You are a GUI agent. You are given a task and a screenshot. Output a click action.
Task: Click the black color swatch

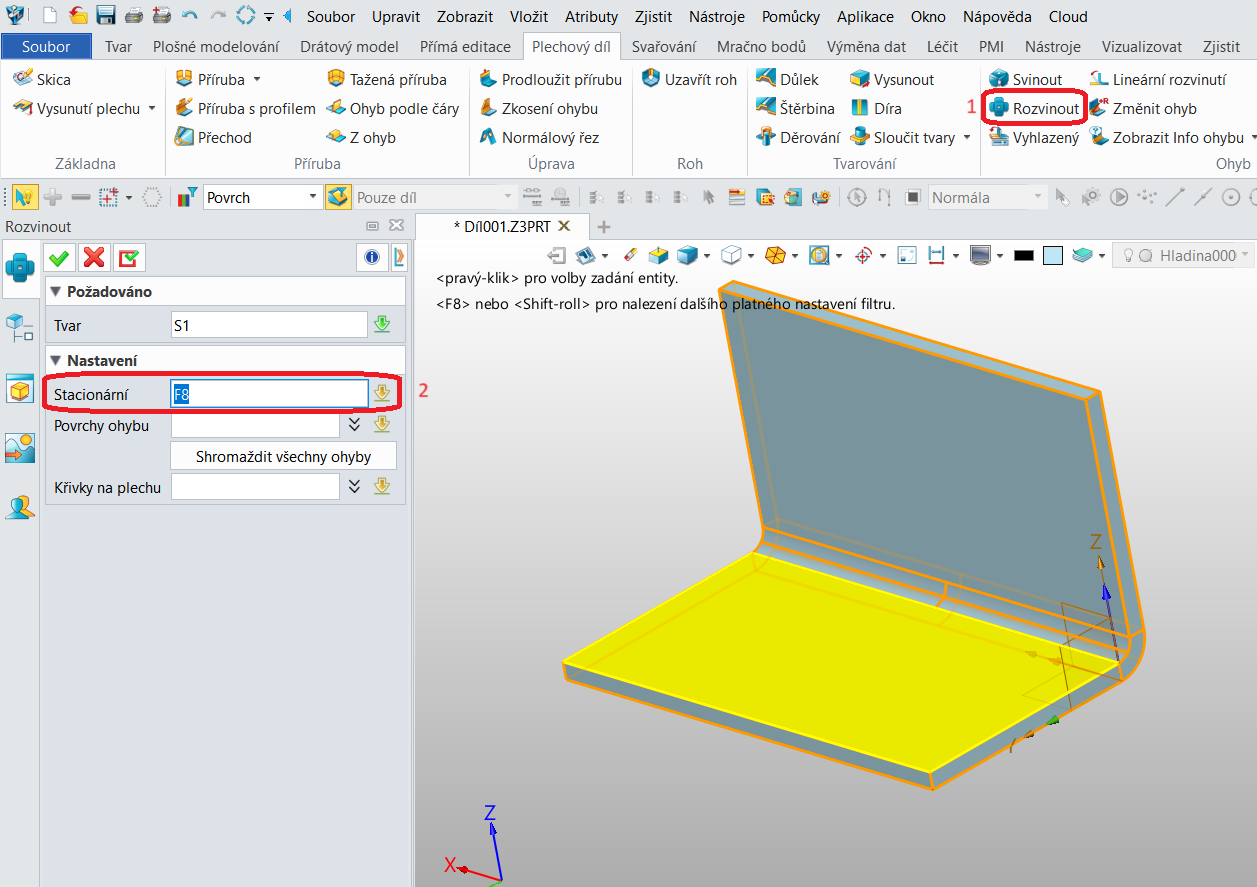pos(1023,256)
